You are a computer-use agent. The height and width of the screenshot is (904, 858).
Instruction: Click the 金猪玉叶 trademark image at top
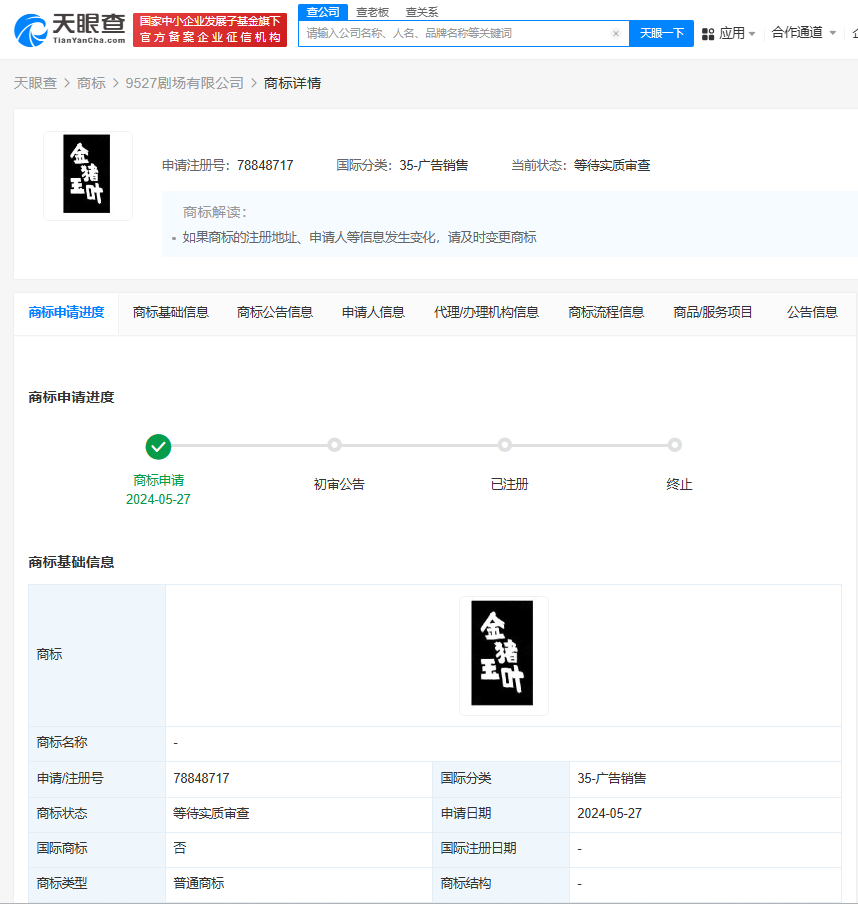87,176
